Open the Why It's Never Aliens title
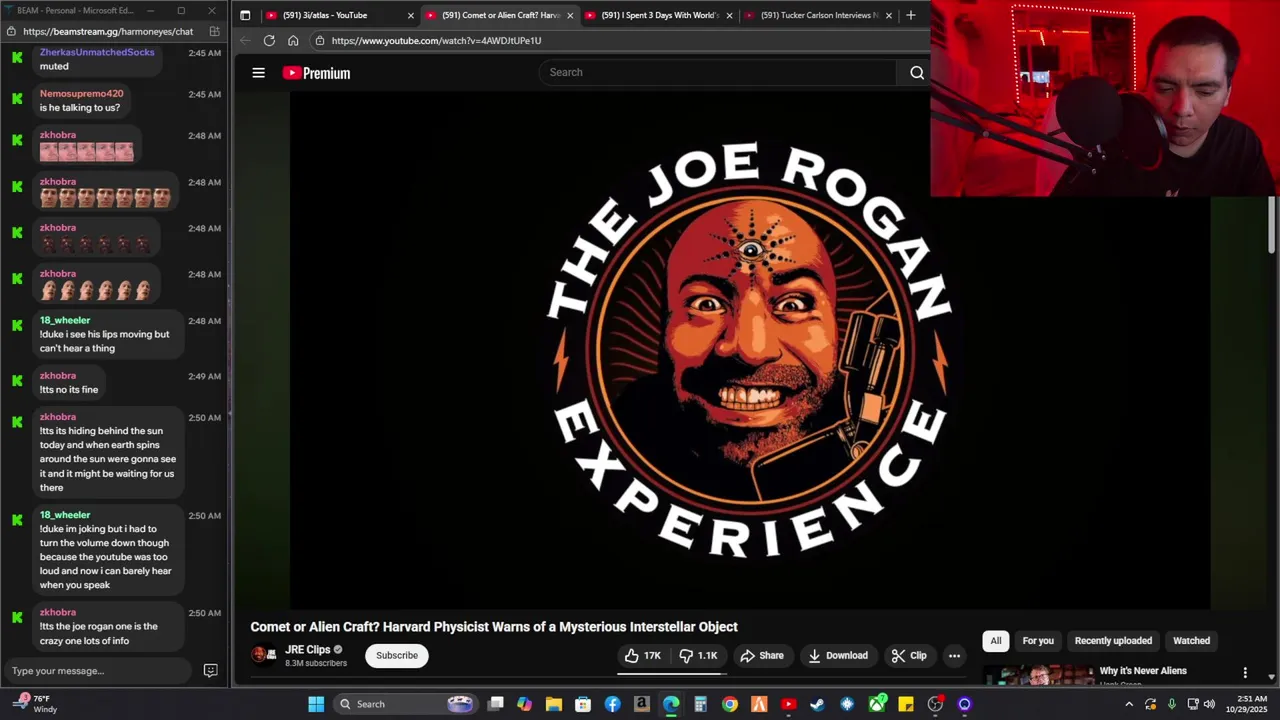1280x720 pixels. point(1143,671)
